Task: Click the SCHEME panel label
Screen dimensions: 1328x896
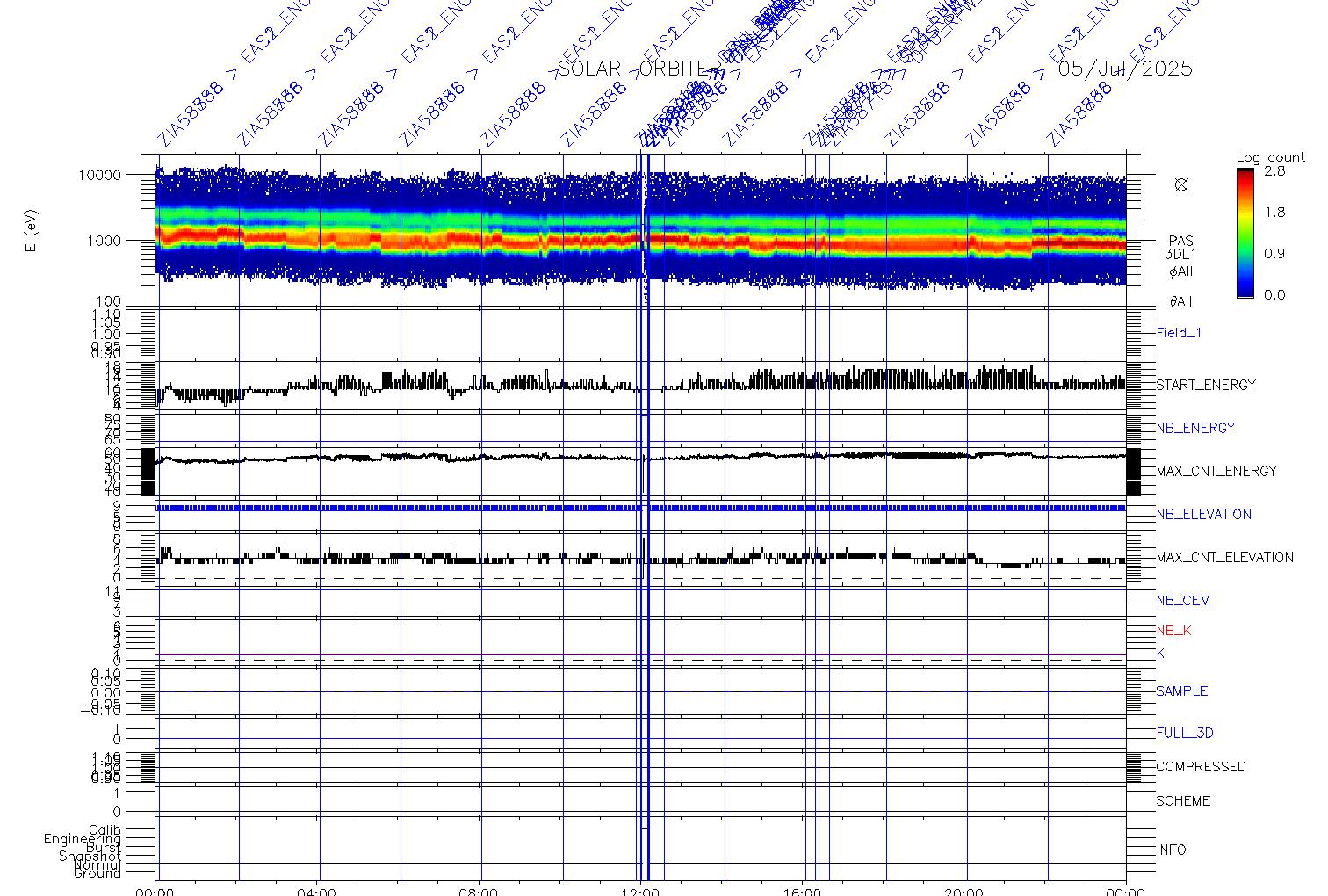Action: (1183, 801)
